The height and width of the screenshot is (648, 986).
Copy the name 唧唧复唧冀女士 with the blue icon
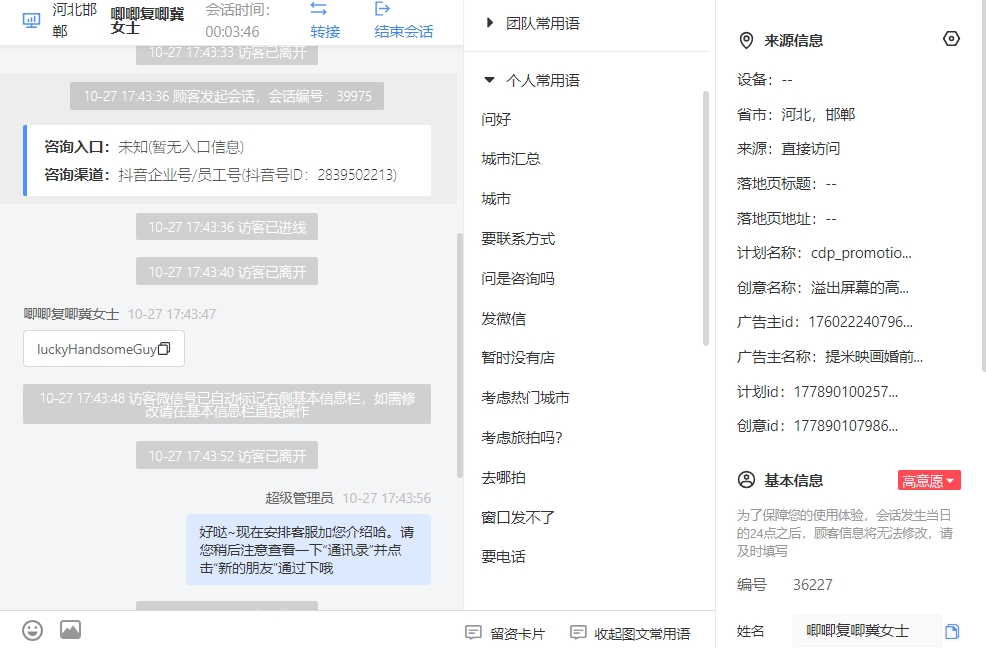tap(952, 631)
